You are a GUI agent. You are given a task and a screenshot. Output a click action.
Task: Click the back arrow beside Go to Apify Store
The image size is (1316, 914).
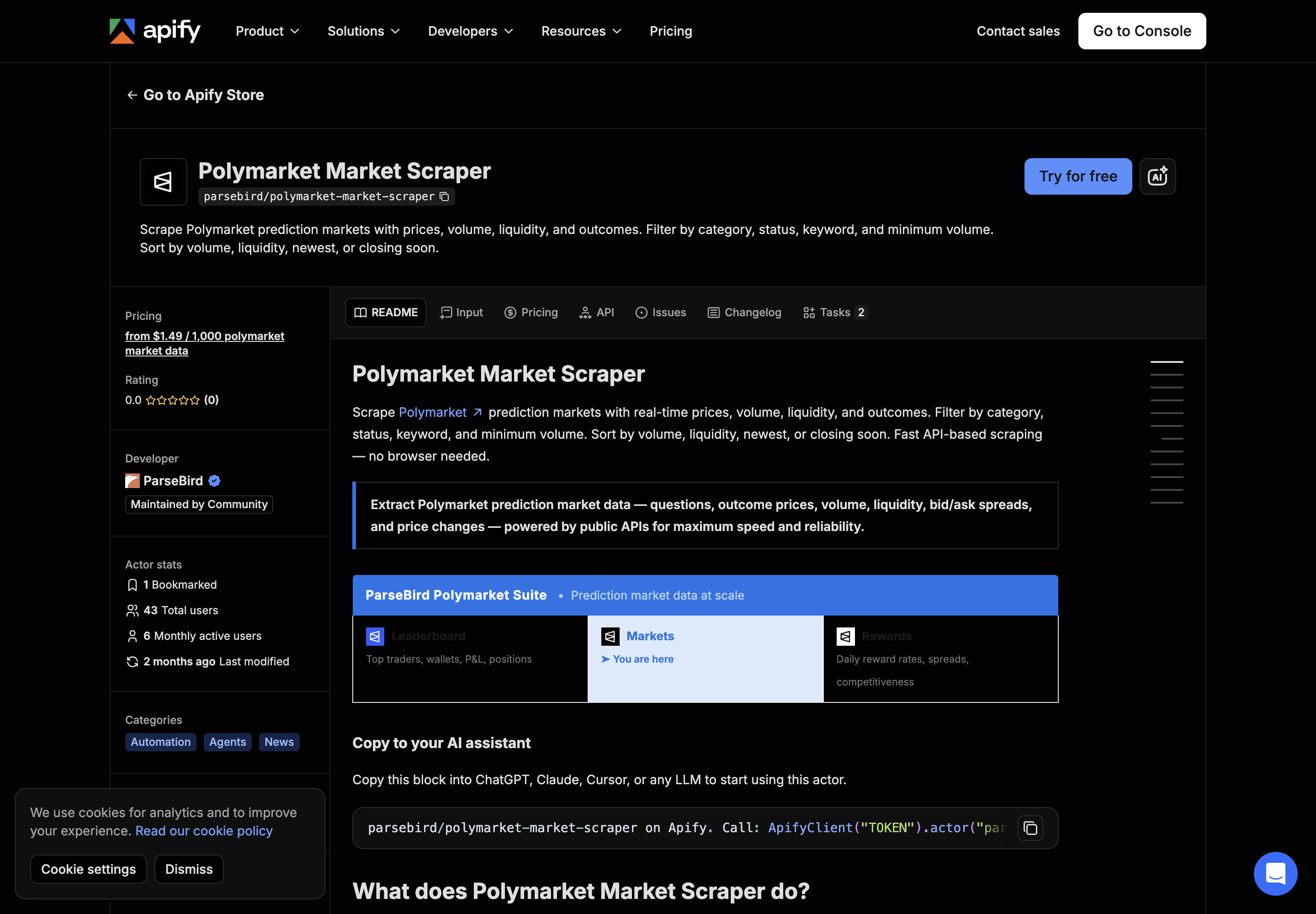pyautogui.click(x=133, y=95)
